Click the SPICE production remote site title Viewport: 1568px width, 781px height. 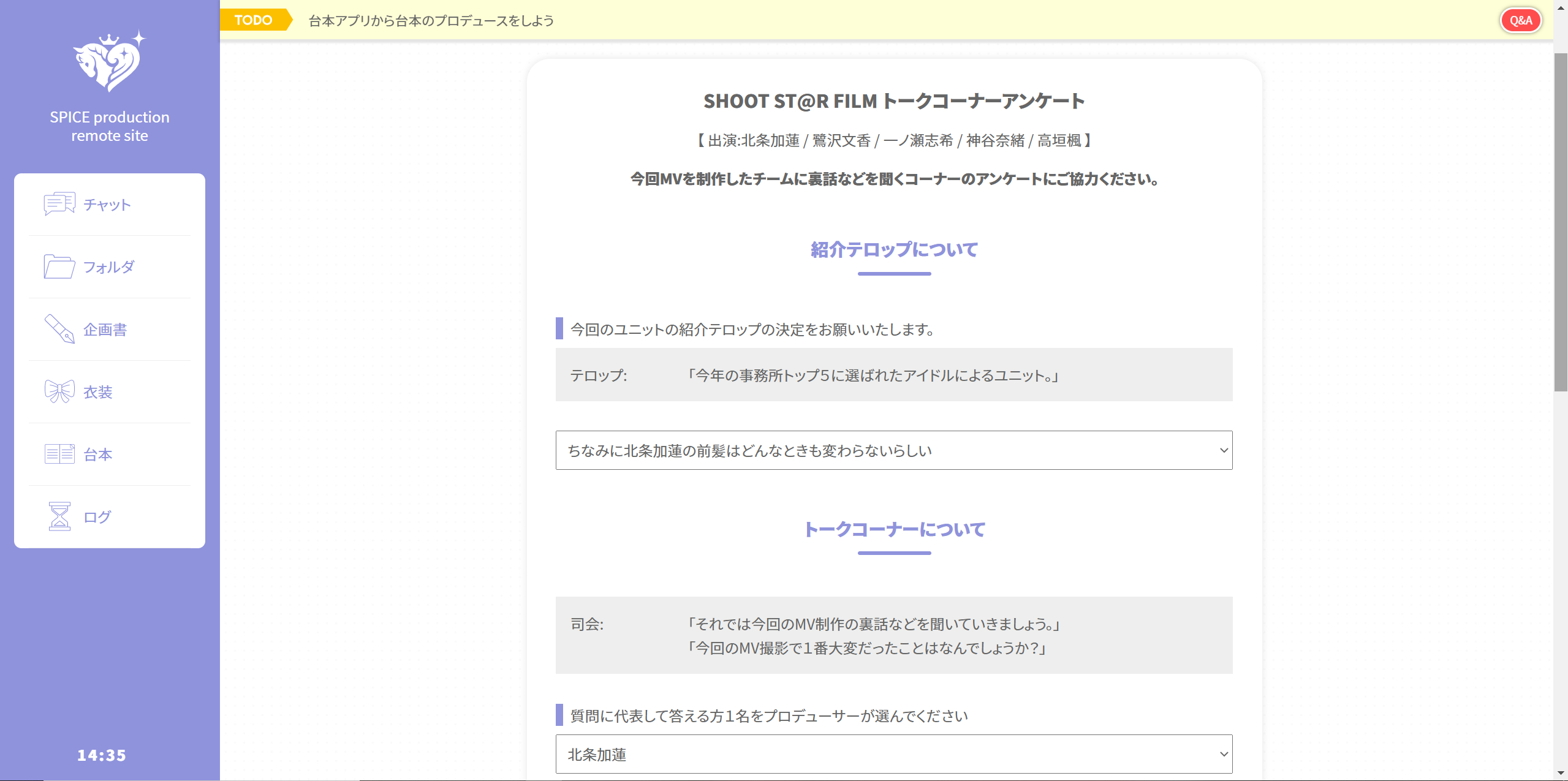pyautogui.click(x=110, y=126)
